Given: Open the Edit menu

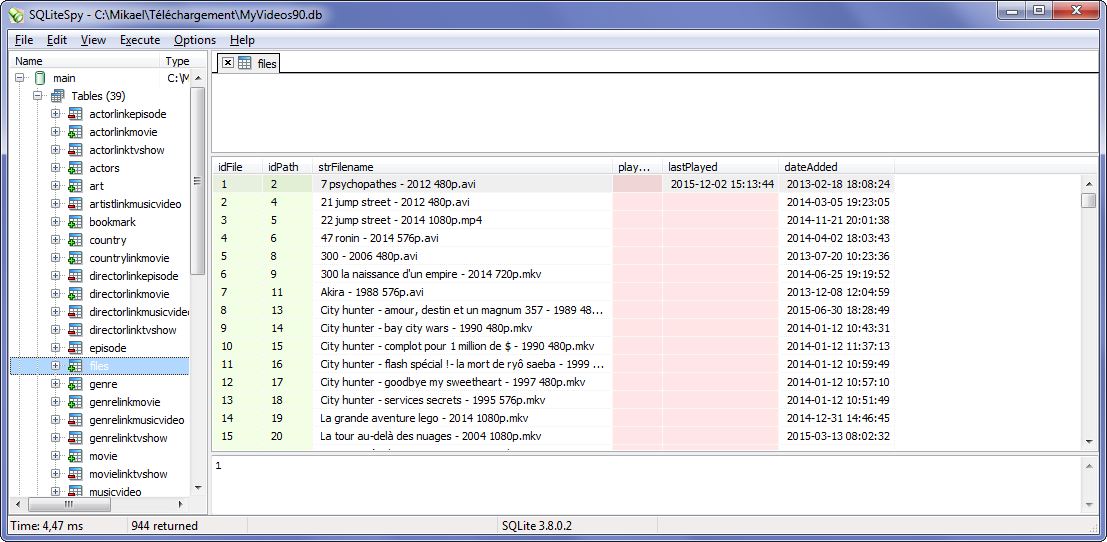Looking at the screenshot, I should [57, 40].
